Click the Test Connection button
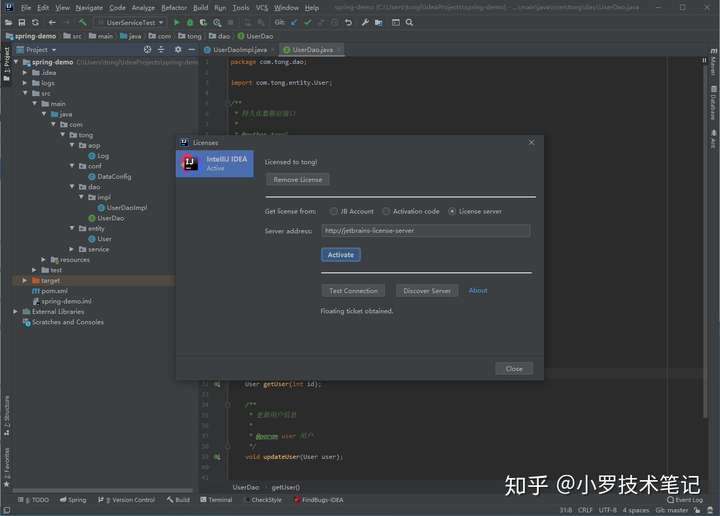The height and width of the screenshot is (516, 720). [x=353, y=291]
